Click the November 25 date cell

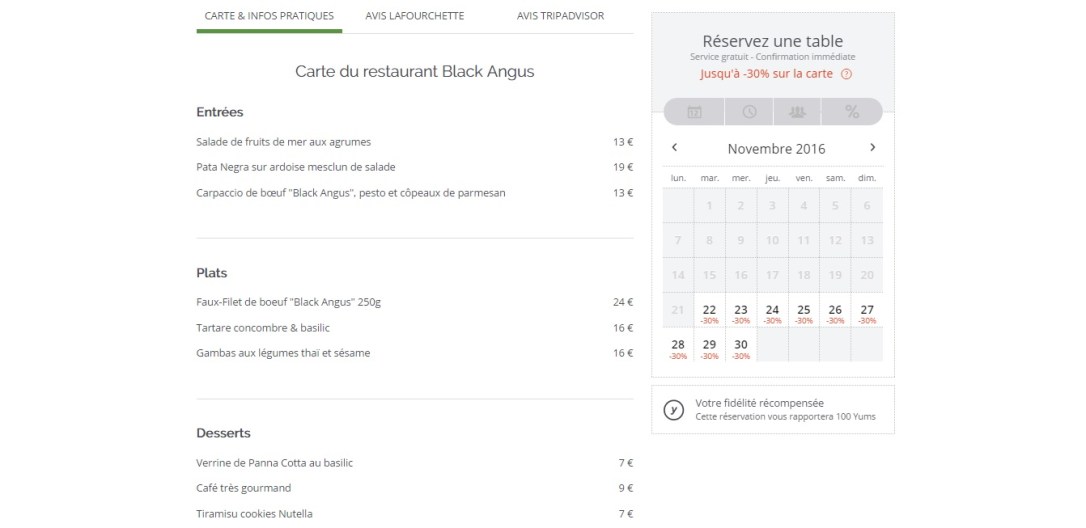tap(804, 313)
